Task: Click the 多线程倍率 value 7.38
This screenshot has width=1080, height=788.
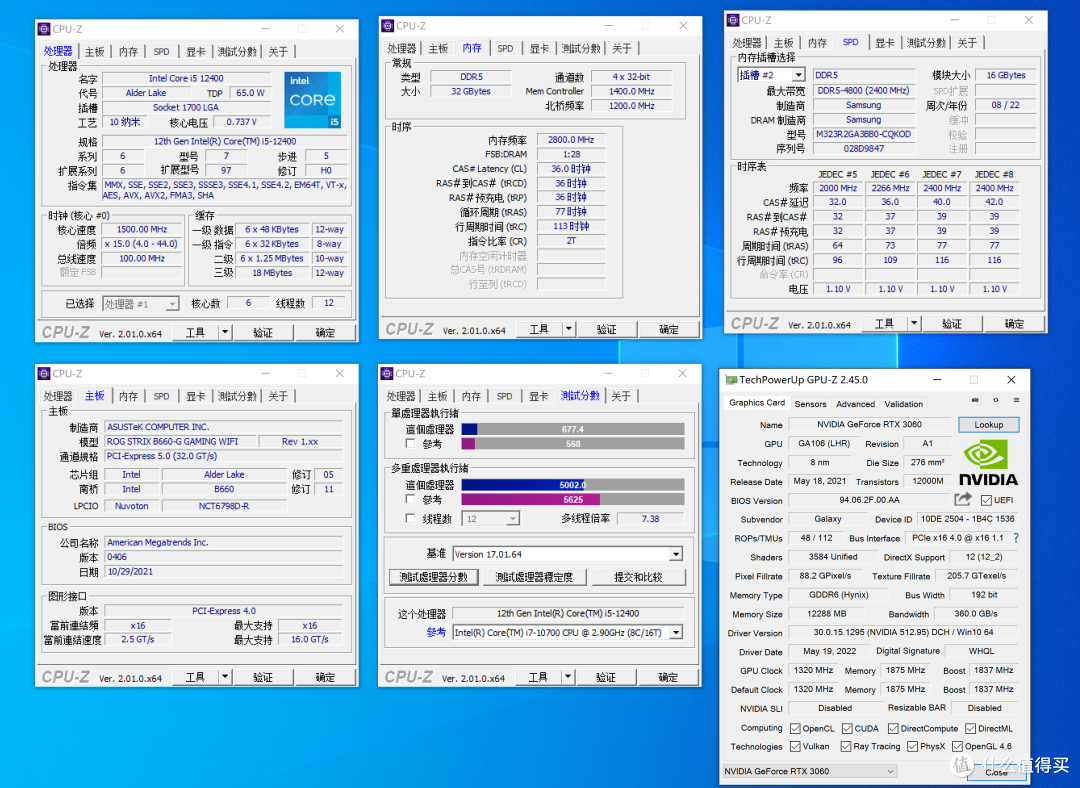Action: pos(650,519)
